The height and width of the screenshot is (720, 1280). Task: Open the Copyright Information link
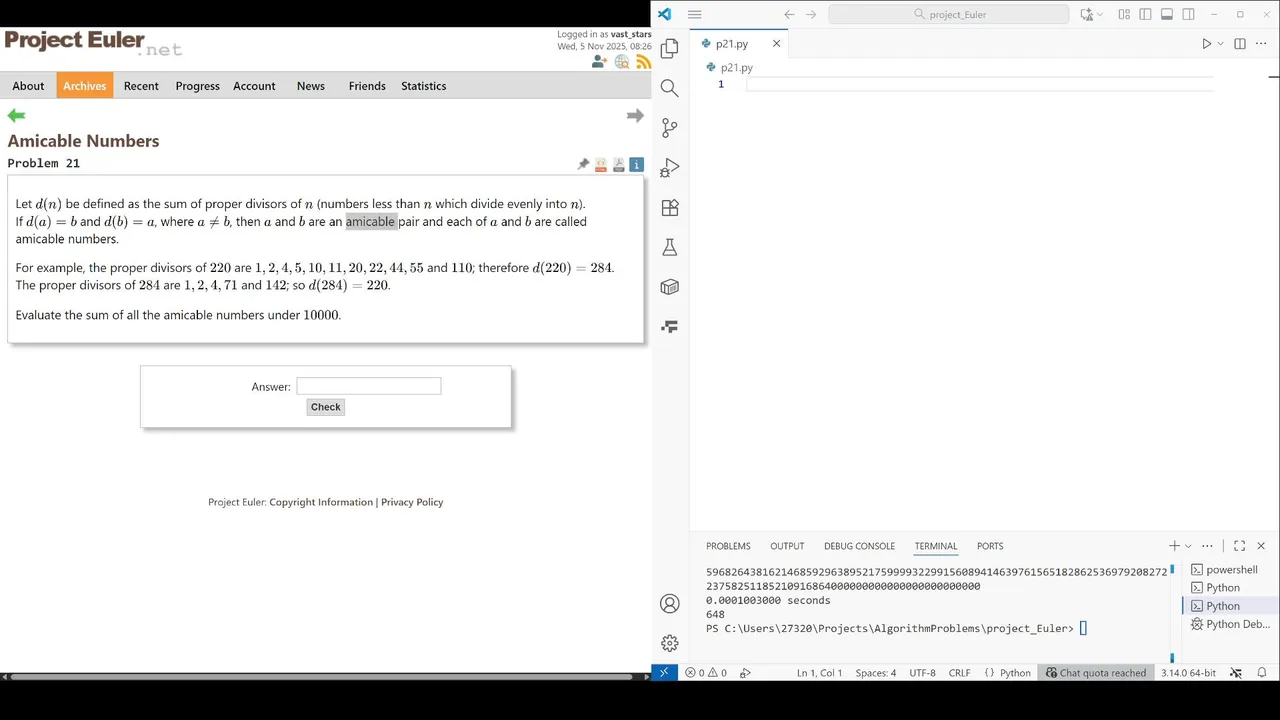pos(321,502)
